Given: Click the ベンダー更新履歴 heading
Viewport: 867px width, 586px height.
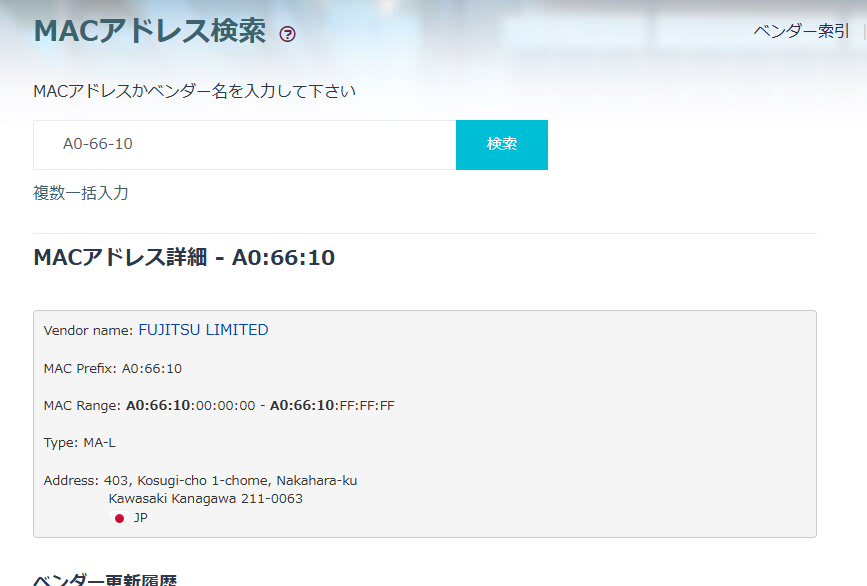Looking at the screenshot, I should [x=105, y=579].
